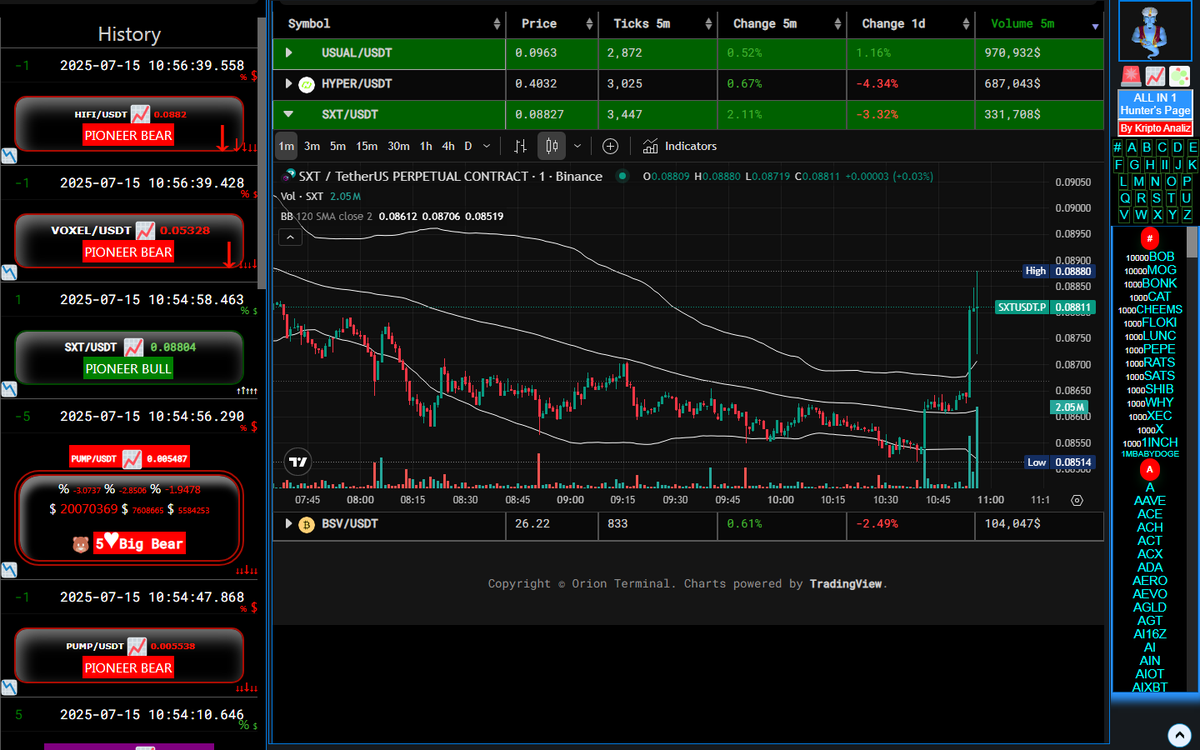Click small chart icon below HIFI/USDT card

coord(8,156)
